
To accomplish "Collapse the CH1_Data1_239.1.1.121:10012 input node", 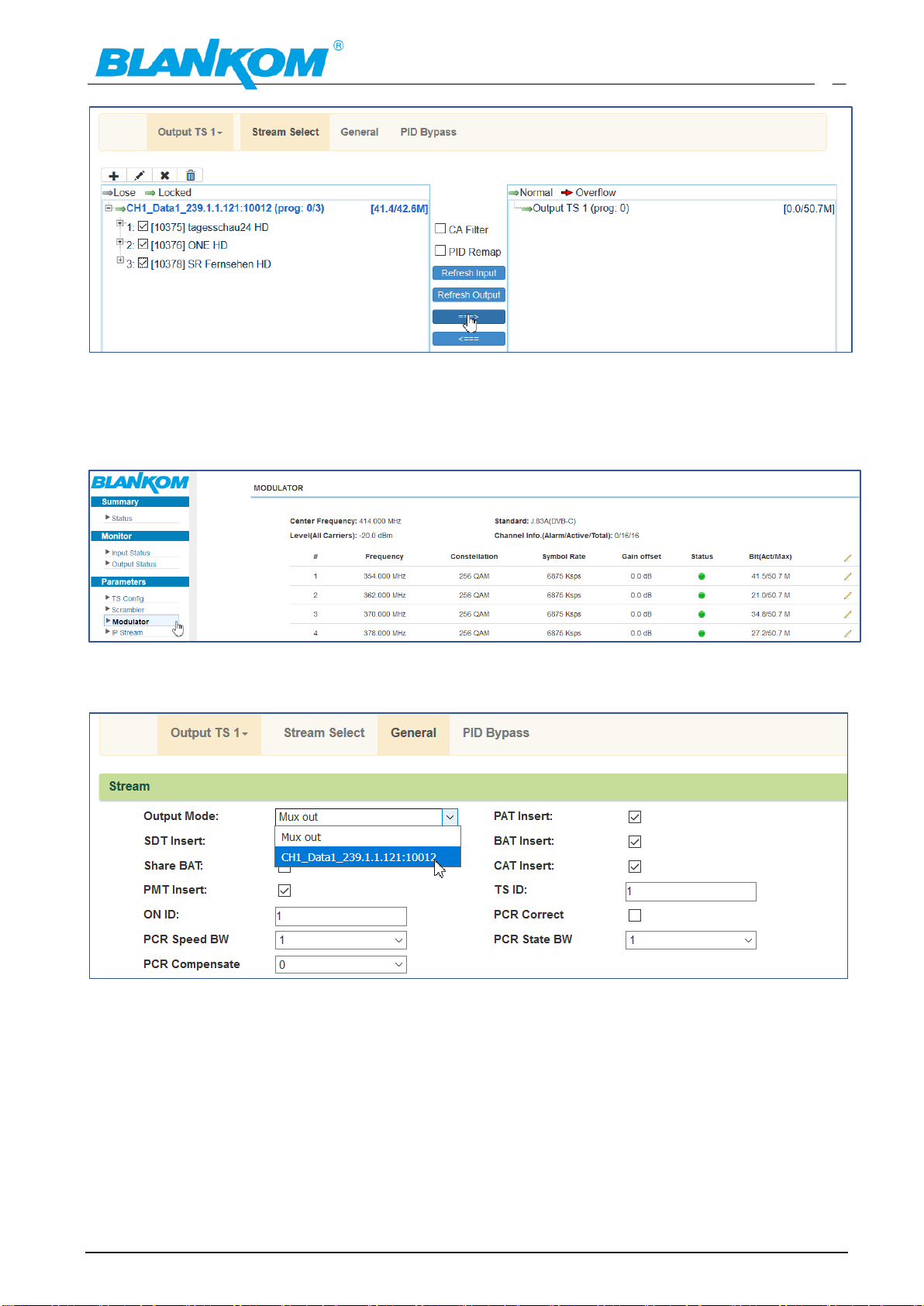I will click(109, 208).
